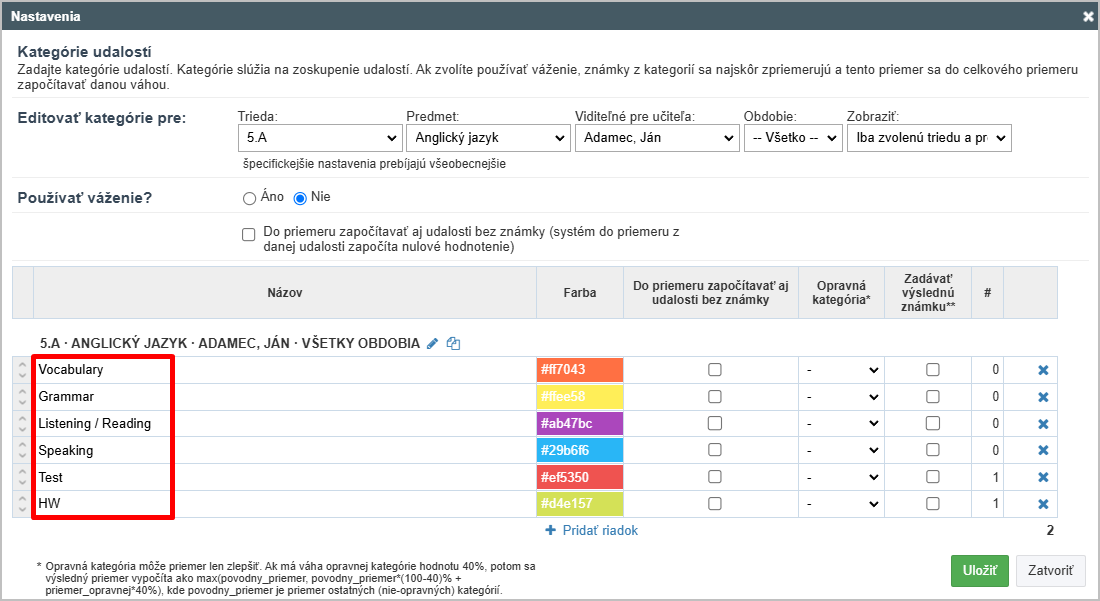This screenshot has height=601, width=1100.
Task: Open teacher dropdown Adamec, Ján
Action: pos(657,138)
